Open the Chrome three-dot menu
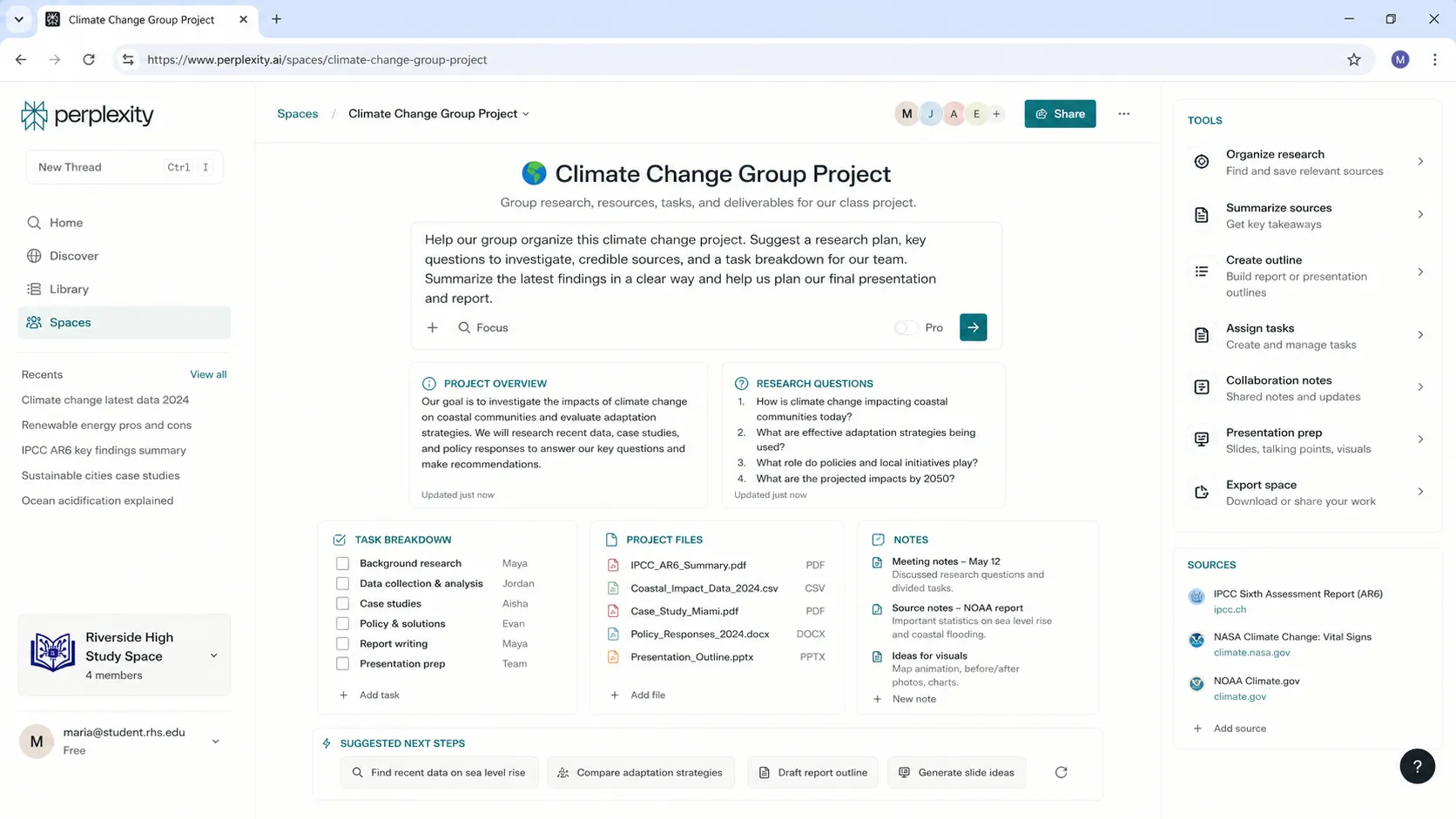Viewport: 1456px width, 819px height. pos(1435,60)
